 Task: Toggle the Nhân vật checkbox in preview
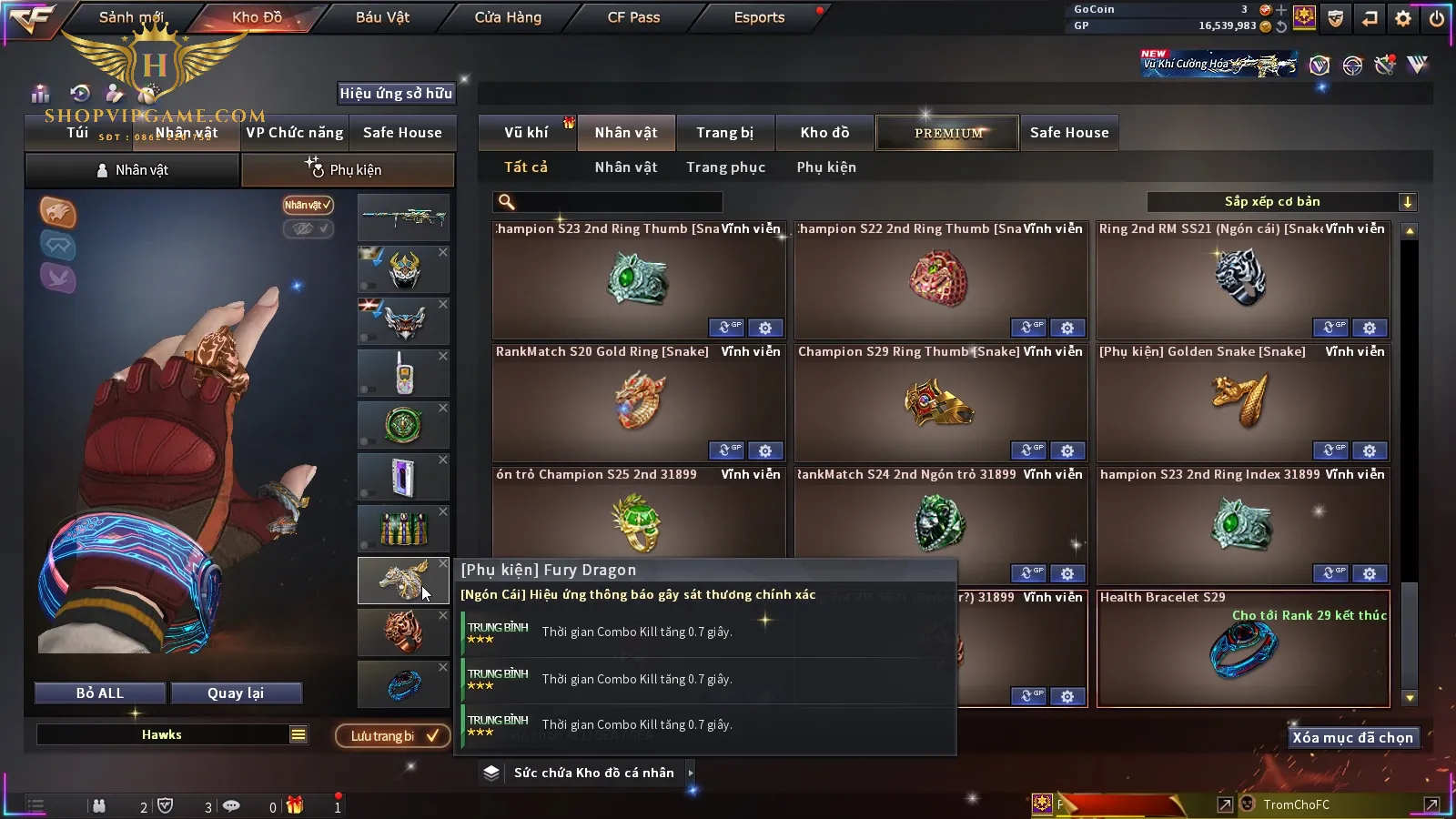pyautogui.click(x=308, y=205)
